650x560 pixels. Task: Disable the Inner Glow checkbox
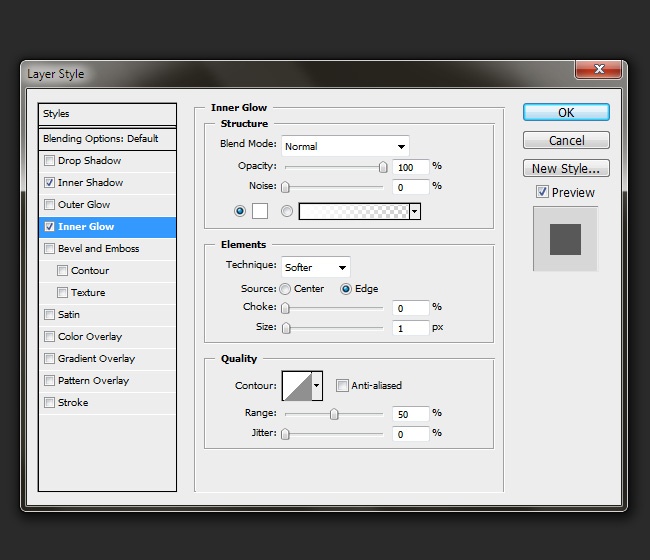[49, 226]
